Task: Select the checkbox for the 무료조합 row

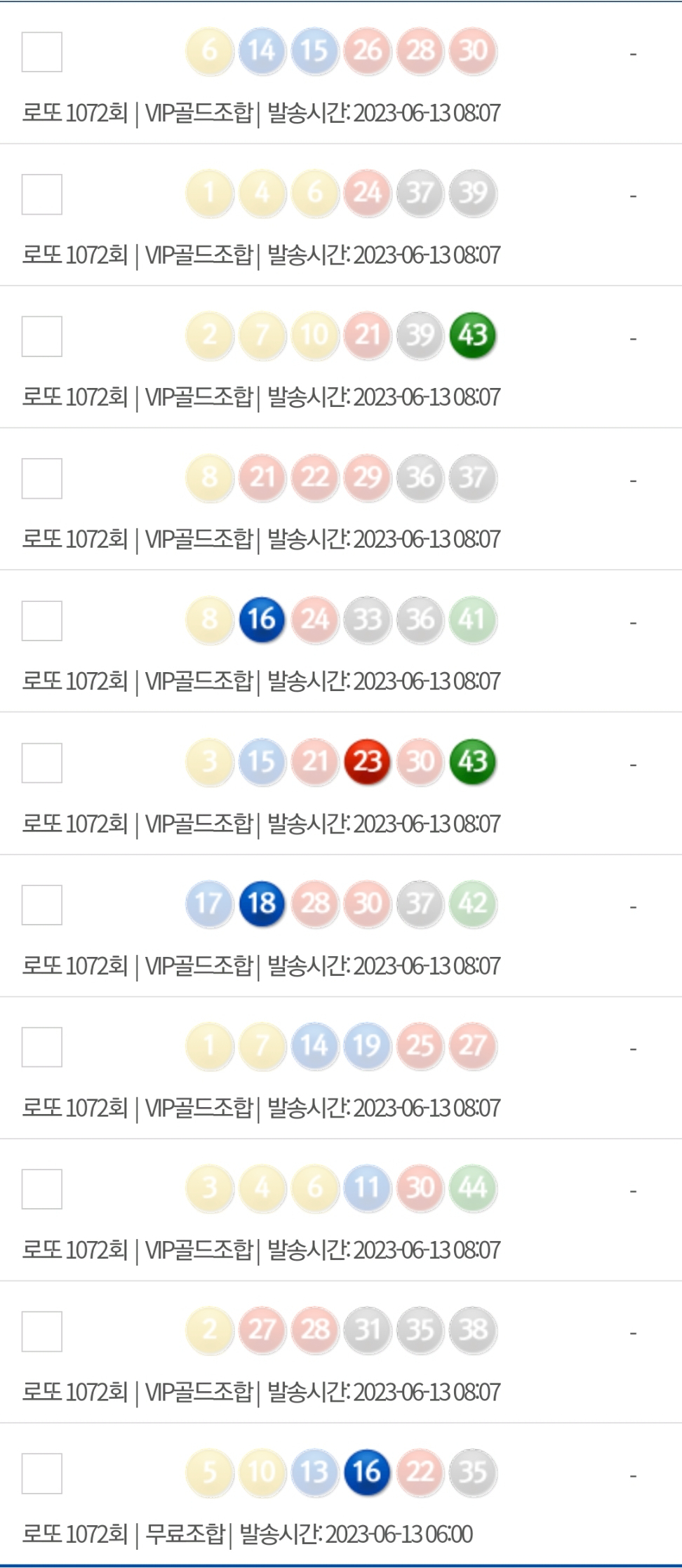Action: coord(42,1473)
